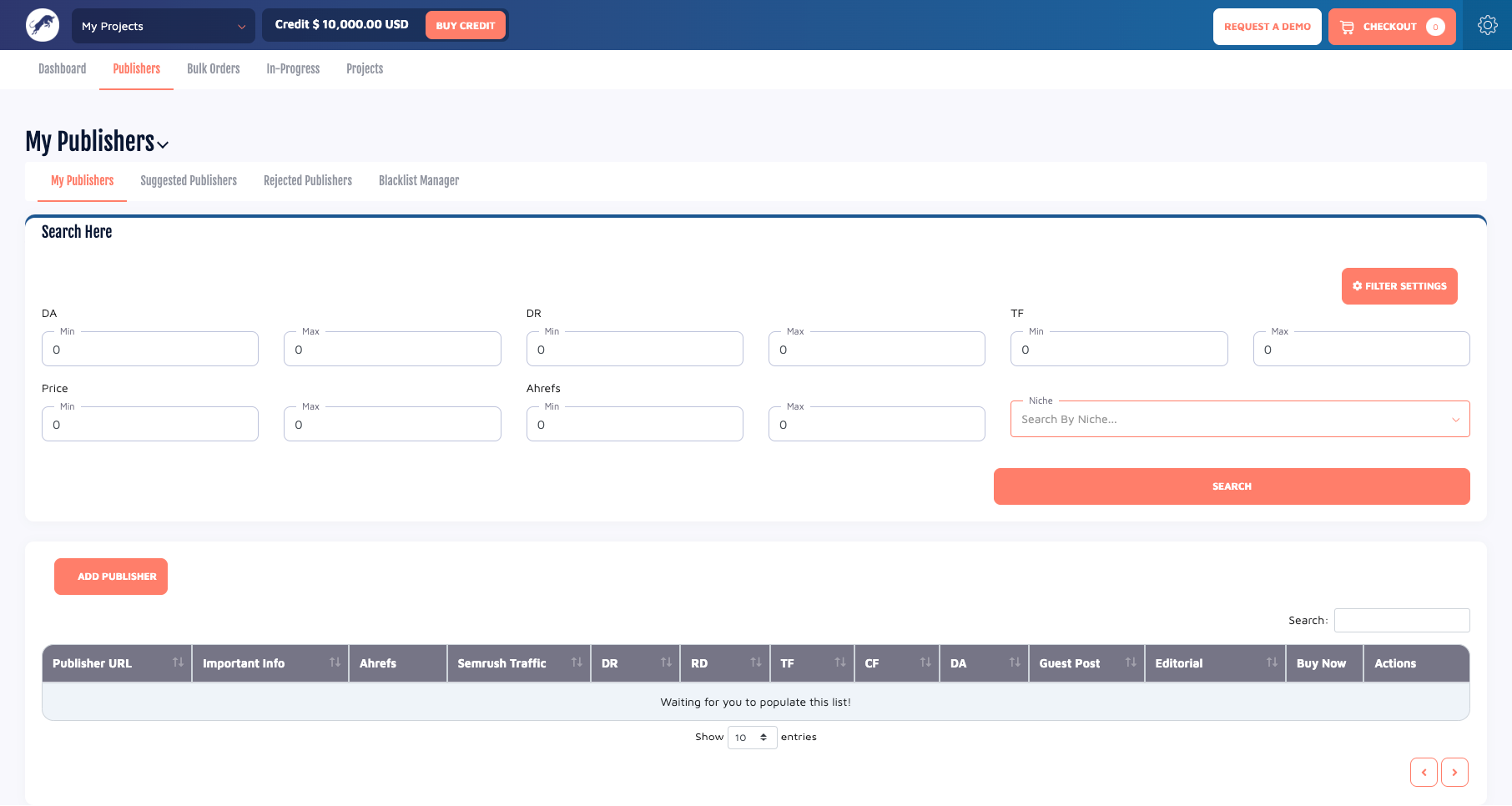Click the DA Min input field
The height and width of the screenshot is (806, 1512).
pyautogui.click(x=150, y=349)
